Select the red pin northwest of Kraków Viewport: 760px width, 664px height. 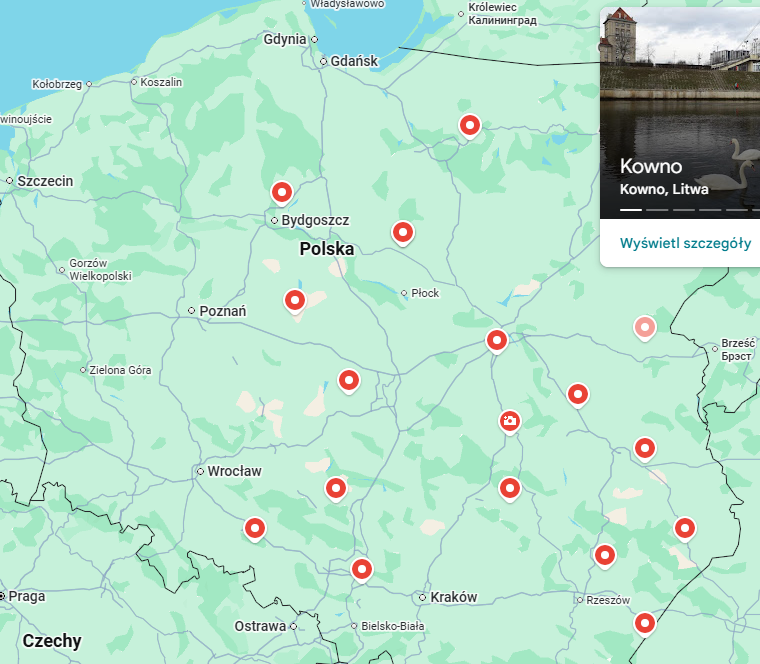point(362,569)
